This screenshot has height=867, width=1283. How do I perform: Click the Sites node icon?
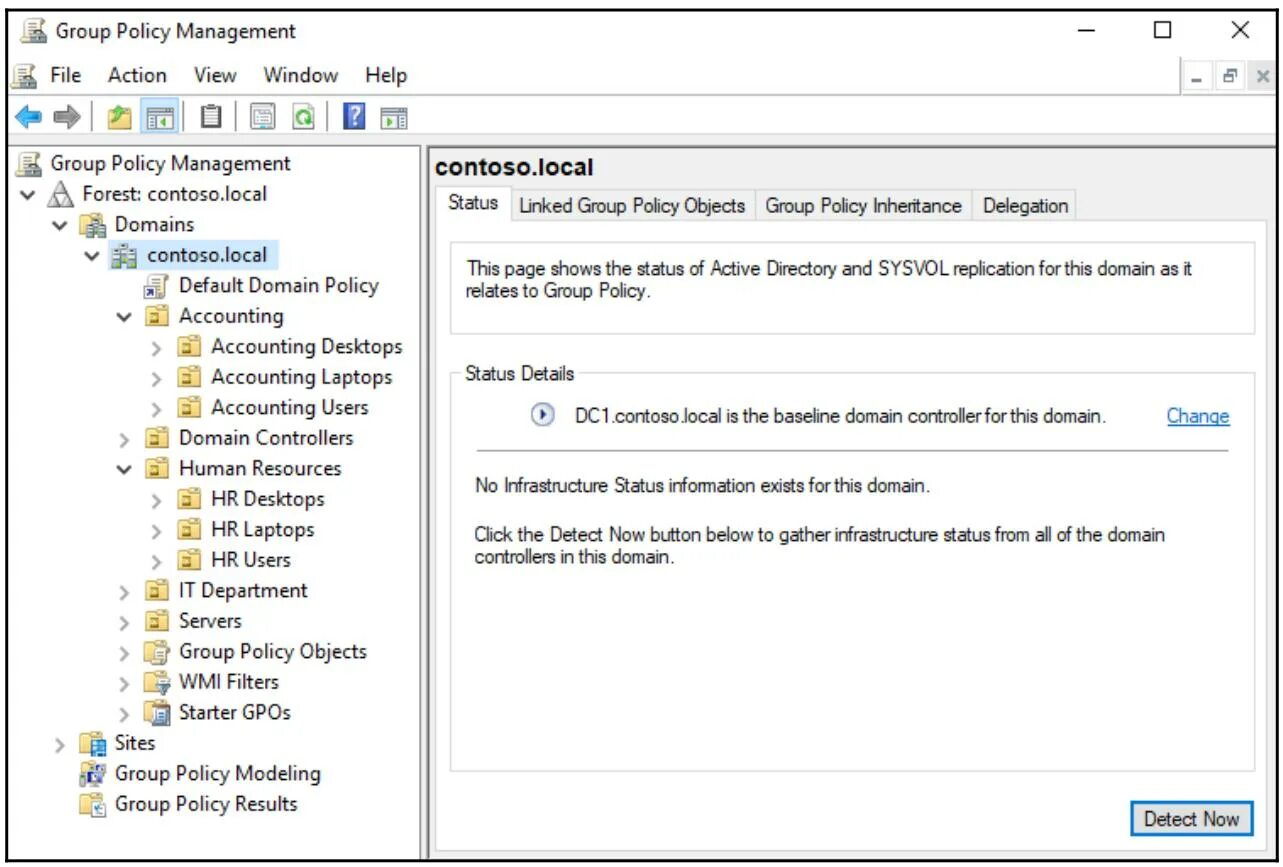pyautogui.click(x=93, y=744)
